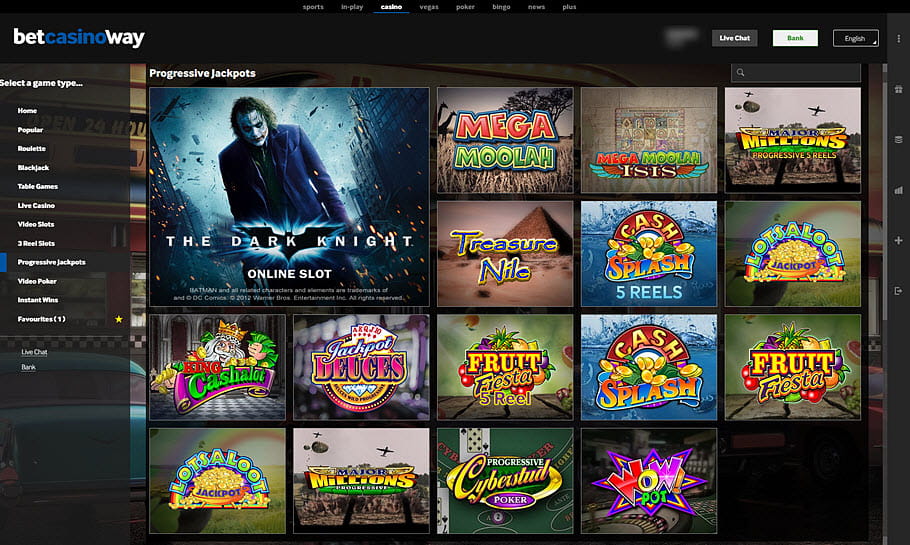This screenshot has width=910, height=545.
Task: Select the Progressive Jackpots category
Action: click(x=51, y=262)
